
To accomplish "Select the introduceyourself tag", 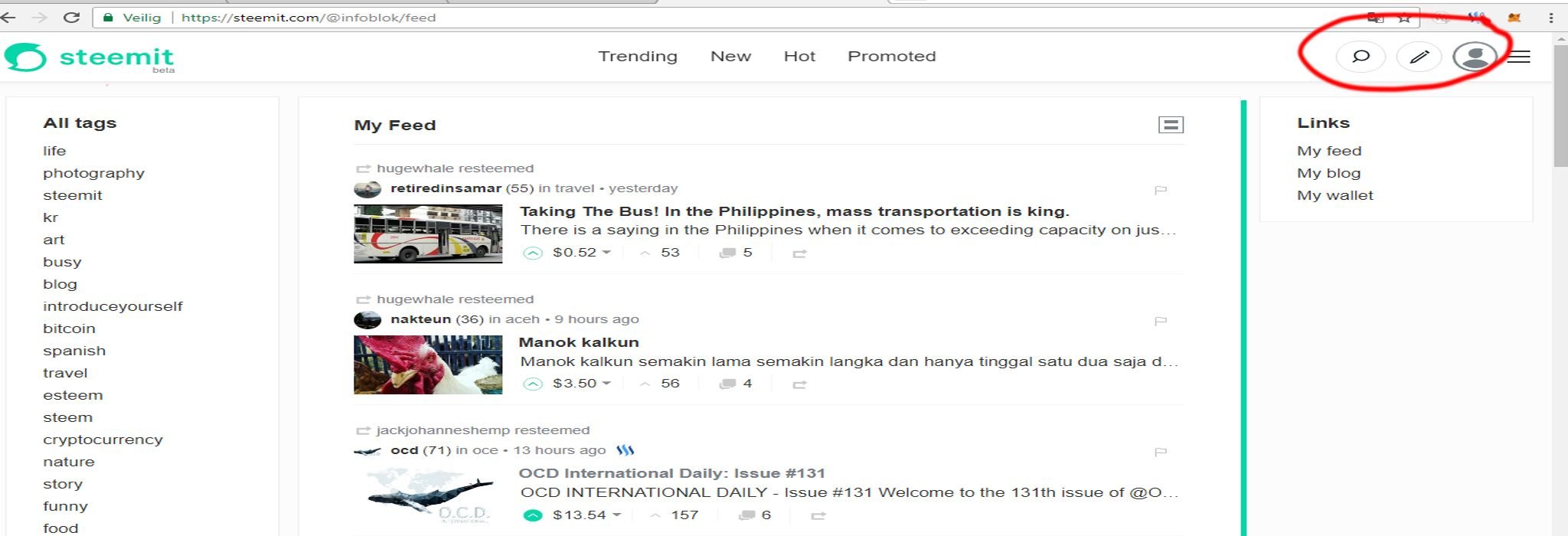I will tap(113, 306).
